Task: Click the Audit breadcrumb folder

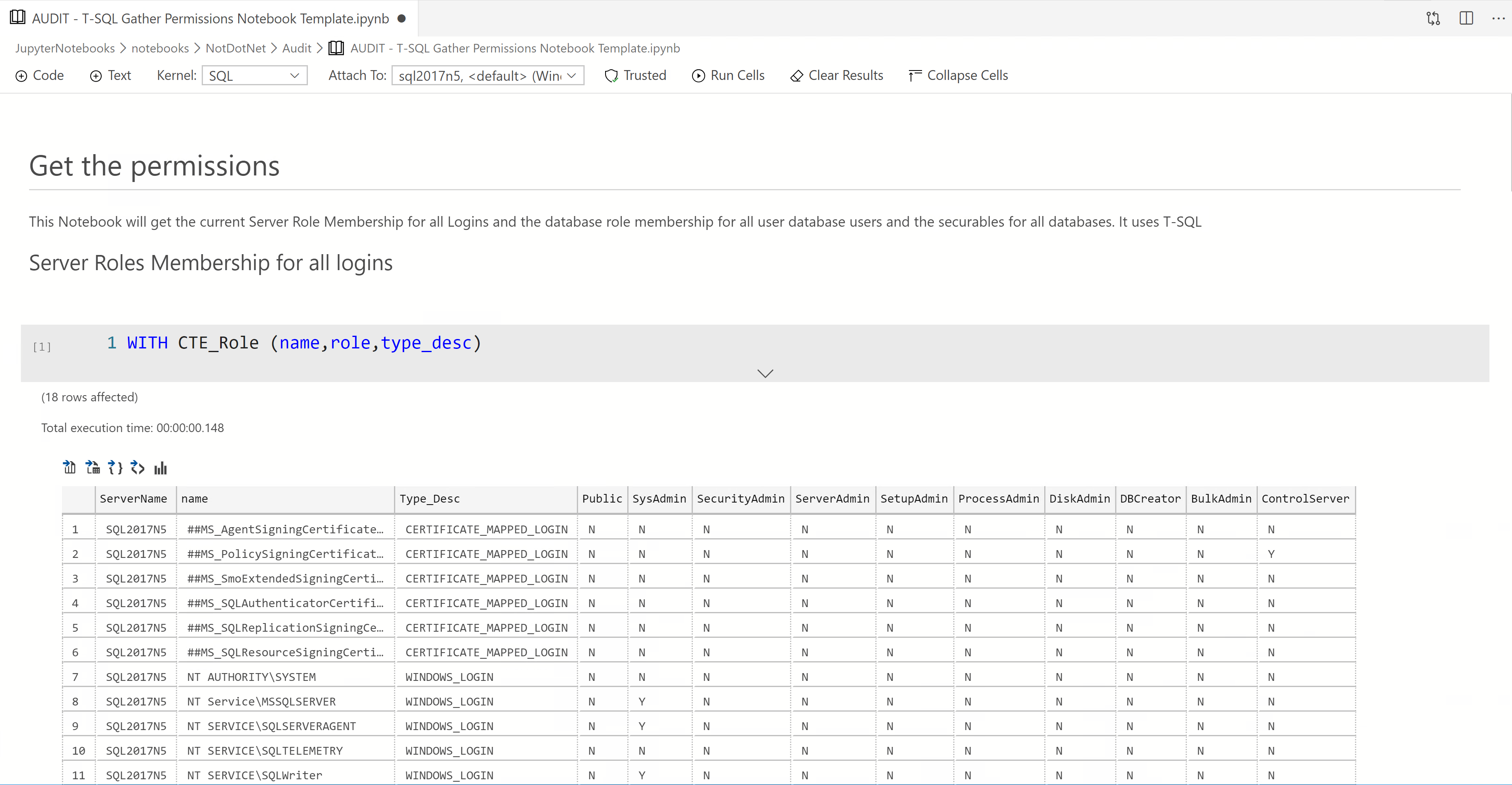Action: point(296,48)
